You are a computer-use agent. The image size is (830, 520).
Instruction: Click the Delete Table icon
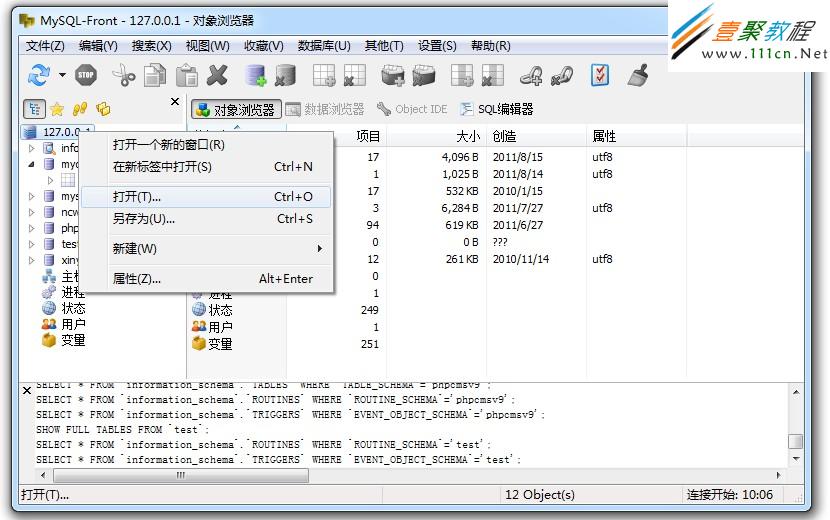(x=354, y=75)
